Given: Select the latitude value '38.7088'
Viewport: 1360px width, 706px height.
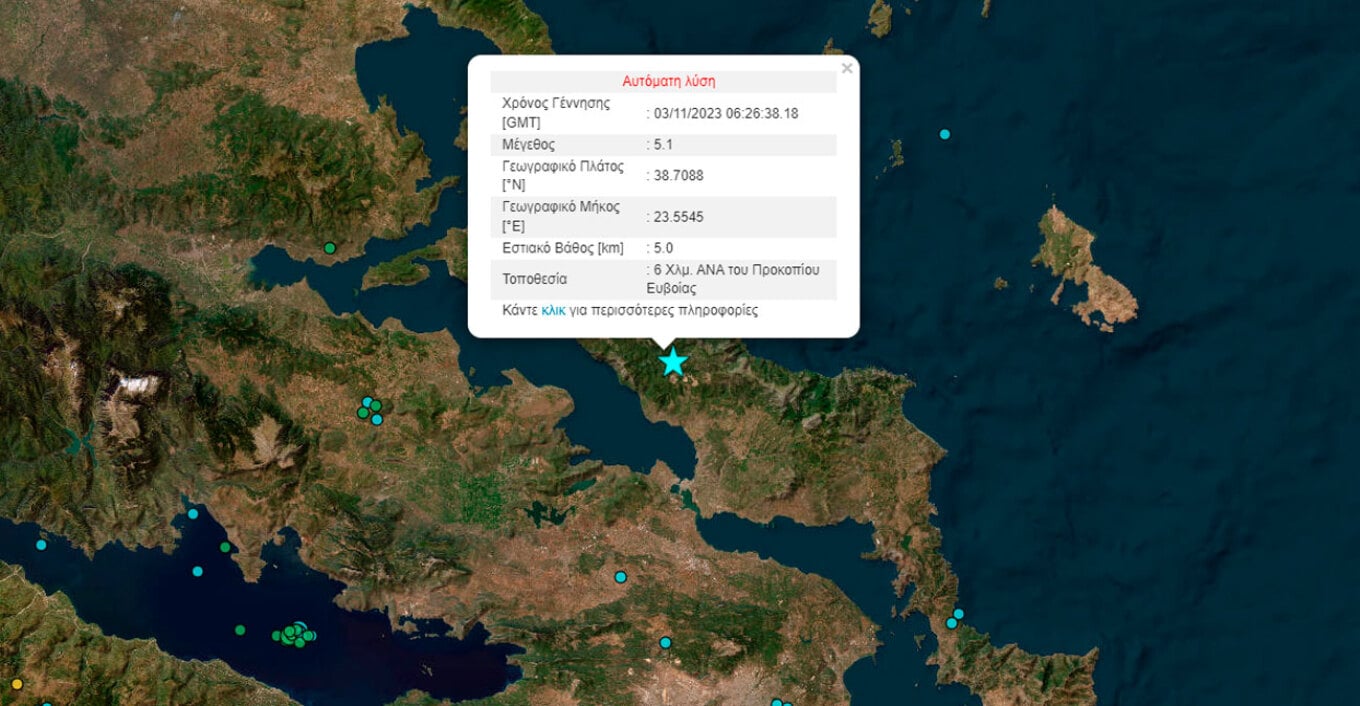Looking at the screenshot, I should click(x=678, y=176).
